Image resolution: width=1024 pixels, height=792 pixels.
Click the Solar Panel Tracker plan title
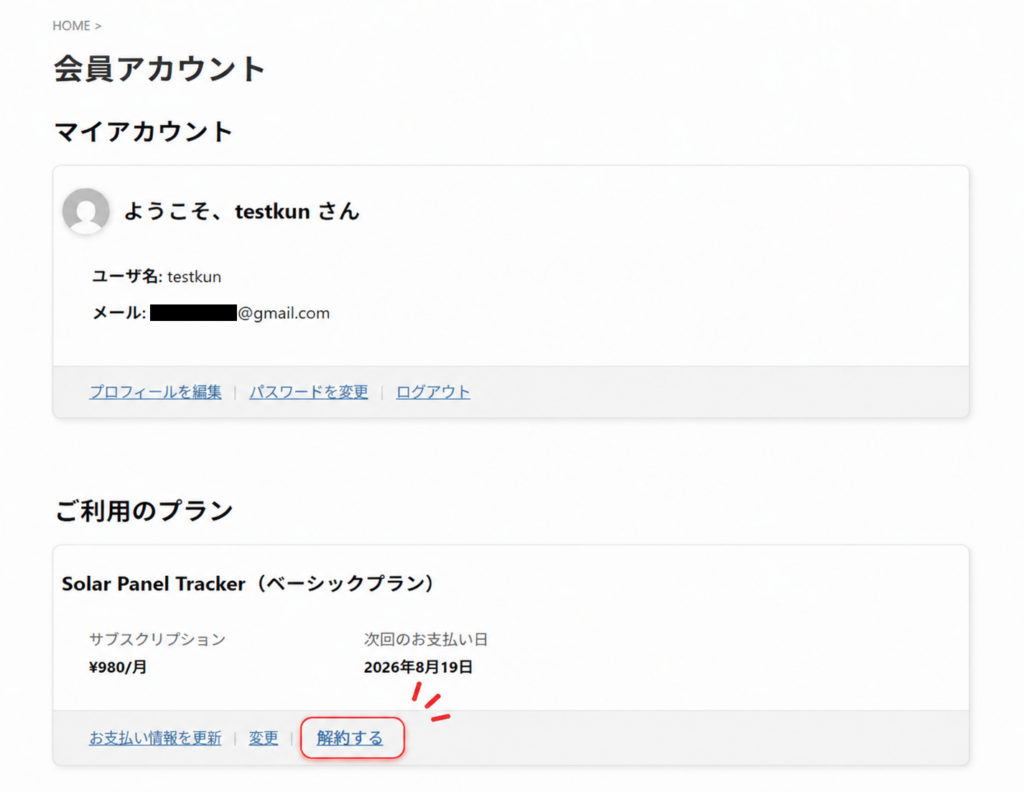(248, 583)
